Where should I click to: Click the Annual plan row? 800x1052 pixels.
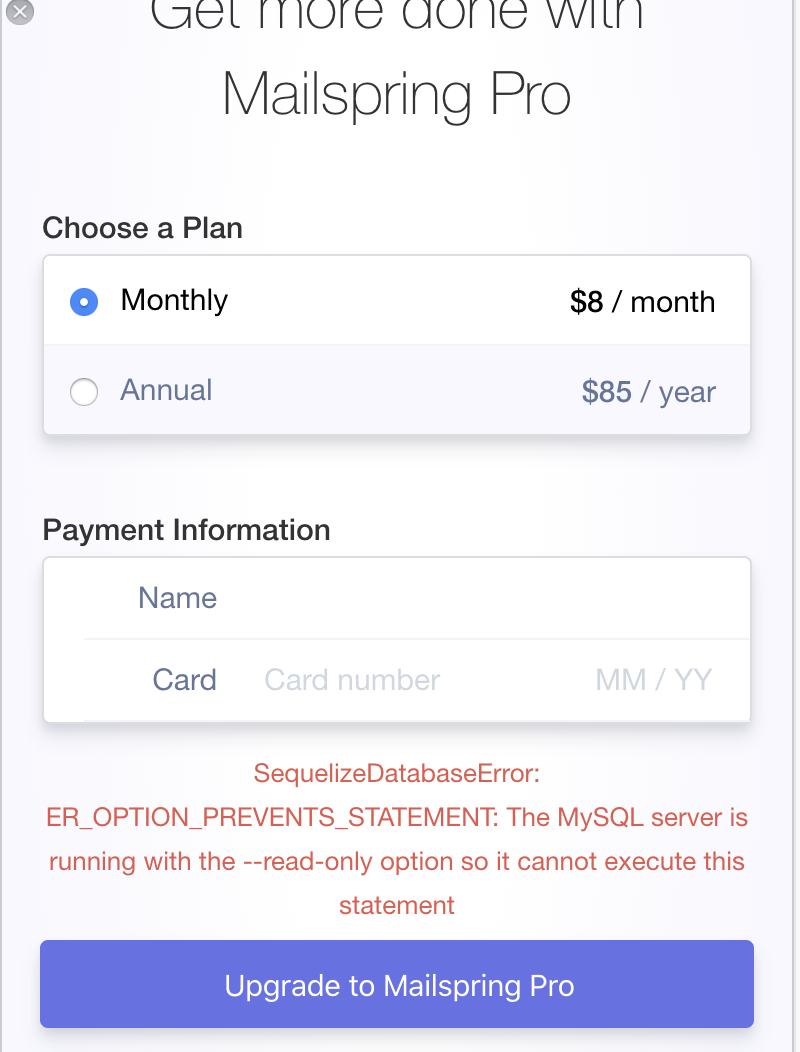coord(396,392)
